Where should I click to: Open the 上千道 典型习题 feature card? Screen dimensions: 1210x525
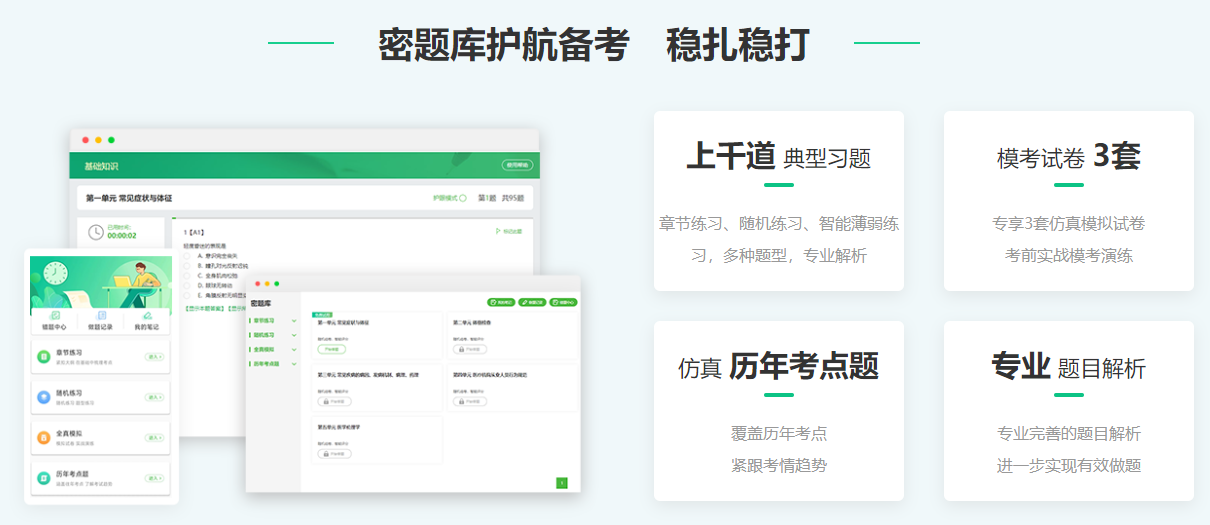pyautogui.click(x=778, y=201)
